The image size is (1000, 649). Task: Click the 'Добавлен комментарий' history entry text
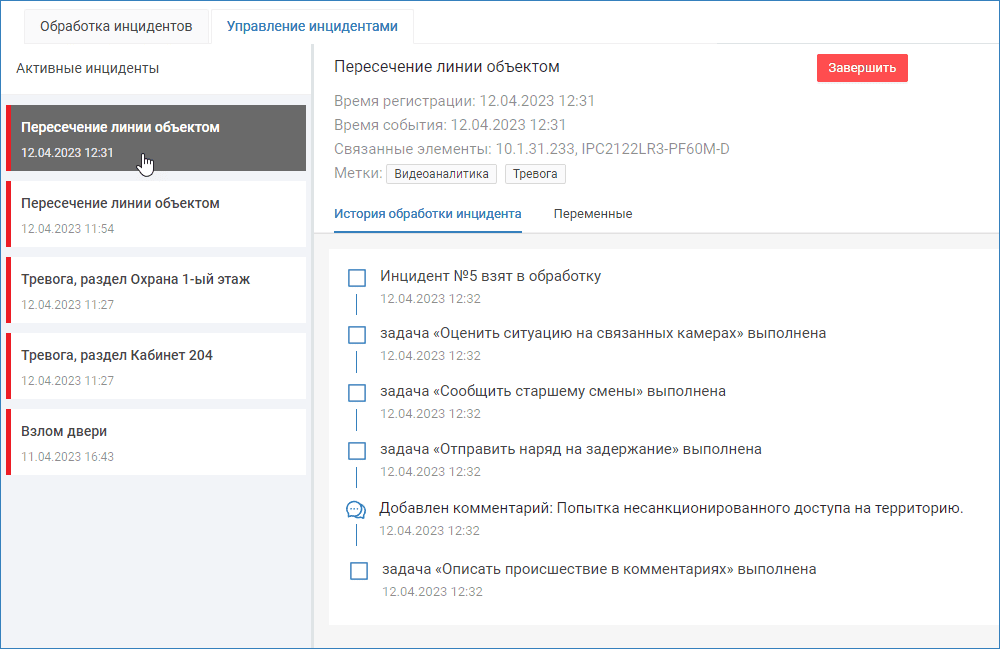(670, 508)
